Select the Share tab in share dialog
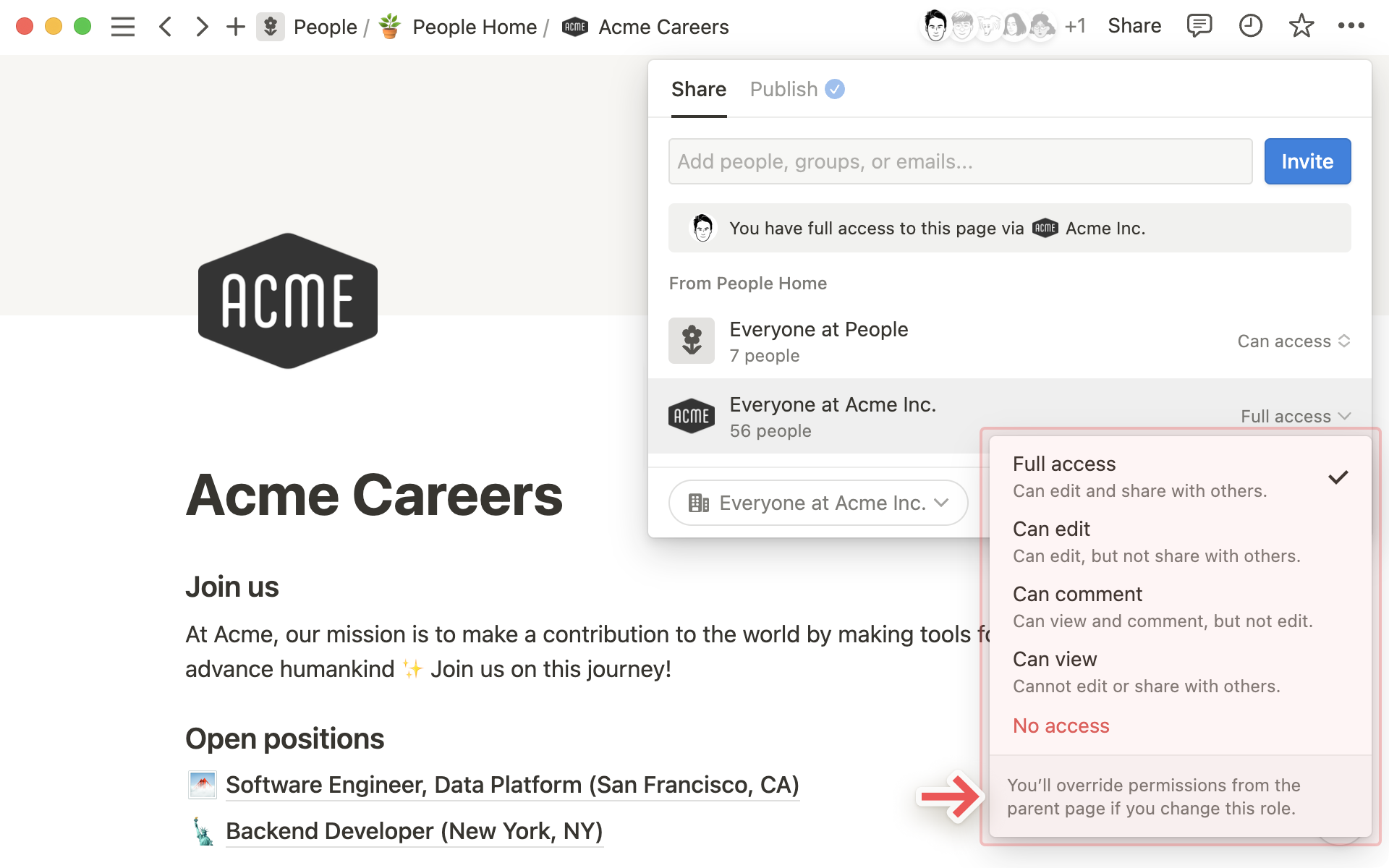The image size is (1389, 868). 699,89
